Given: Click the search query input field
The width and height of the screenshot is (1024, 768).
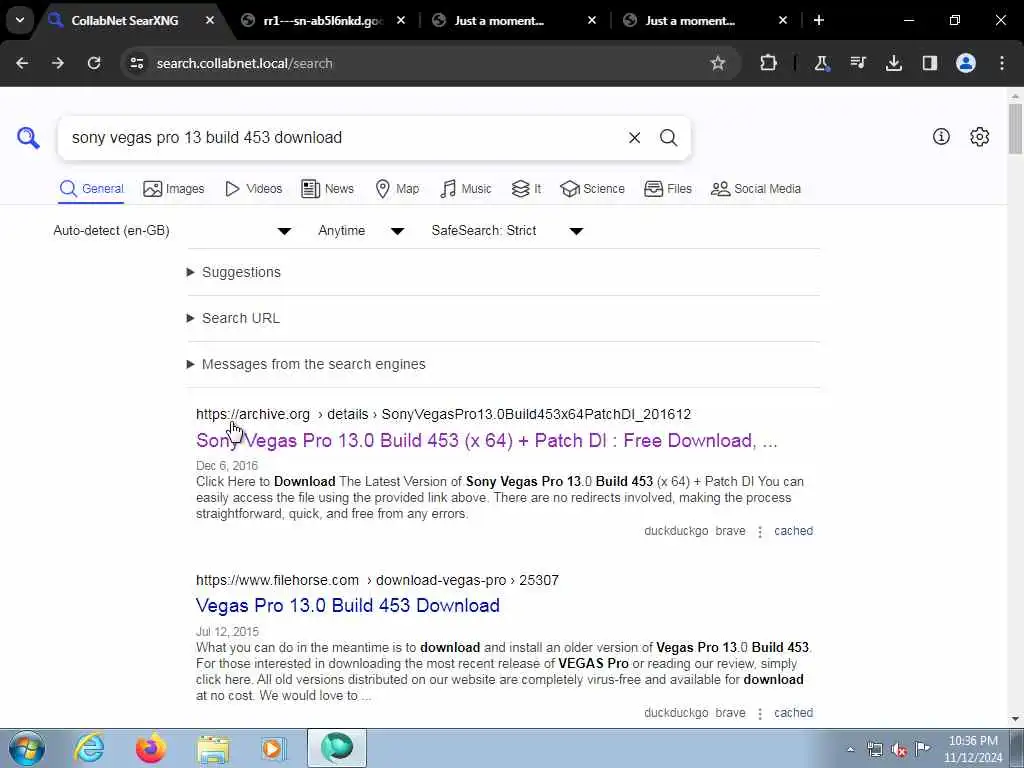Looking at the screenshot, I should point(343,138).
